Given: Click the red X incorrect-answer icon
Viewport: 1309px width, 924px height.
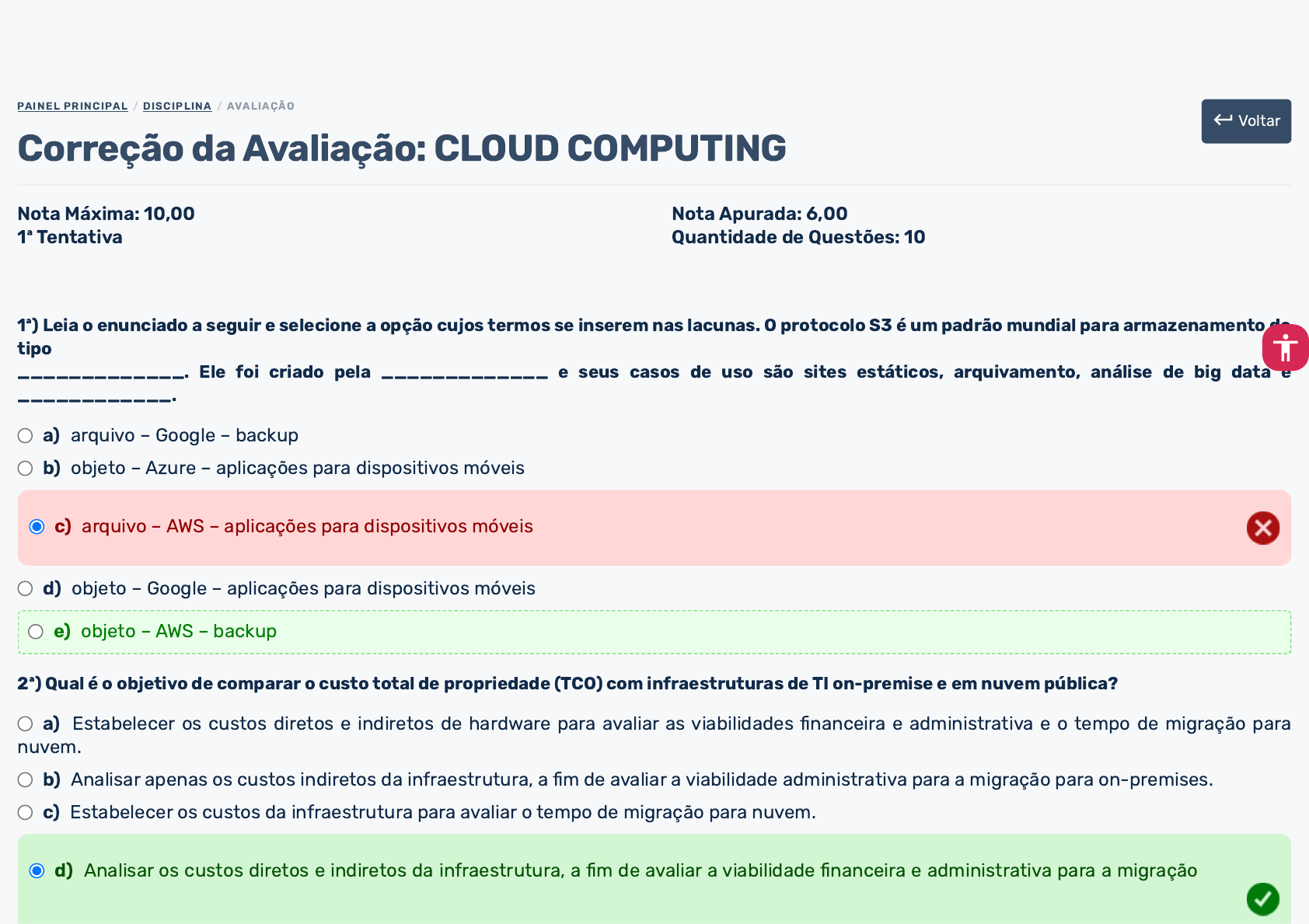Looking at the screenshot, I should point(1262,528).
